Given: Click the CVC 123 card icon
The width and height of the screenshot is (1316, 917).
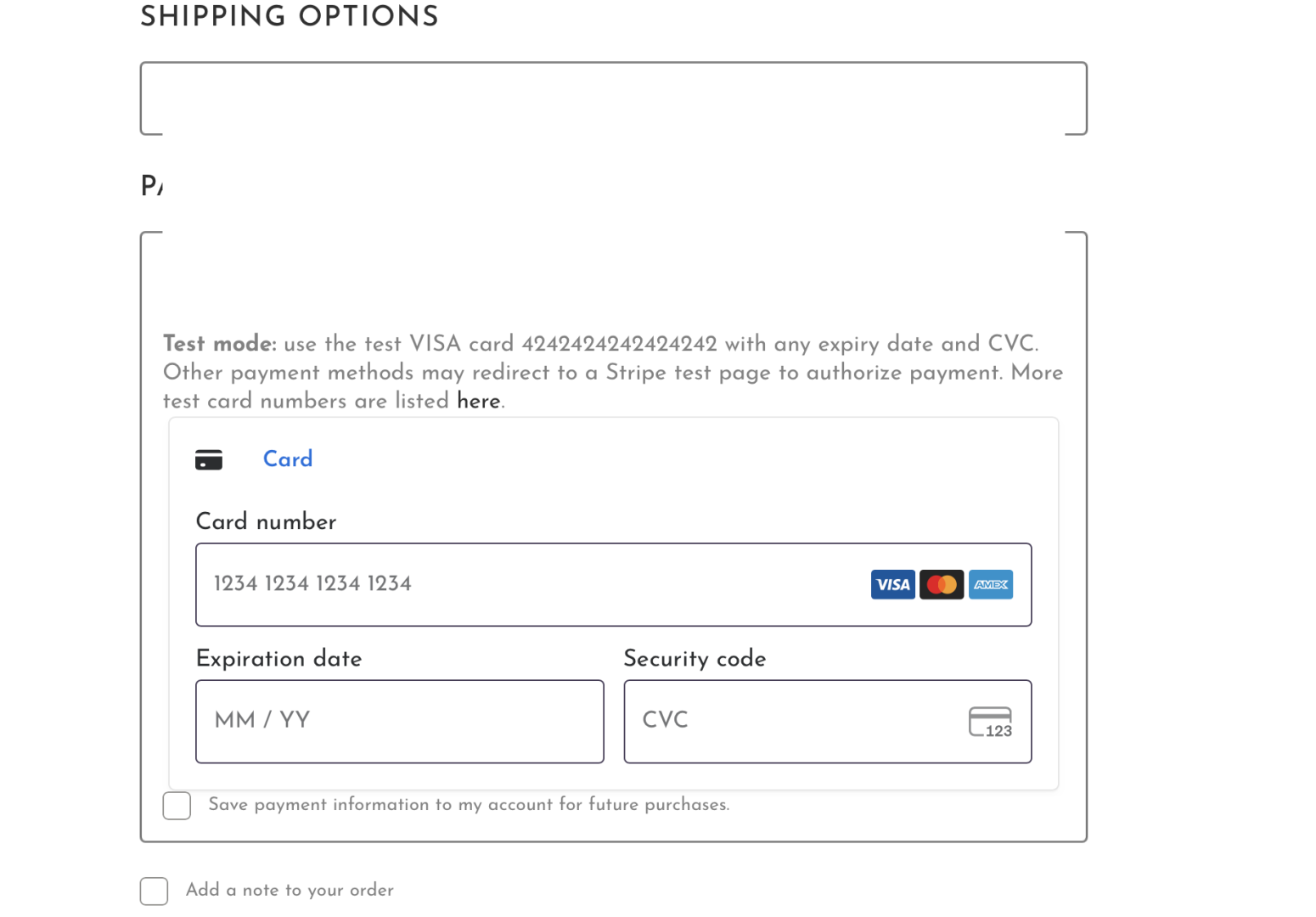Looking at the screenshot, I should (990, 723).
